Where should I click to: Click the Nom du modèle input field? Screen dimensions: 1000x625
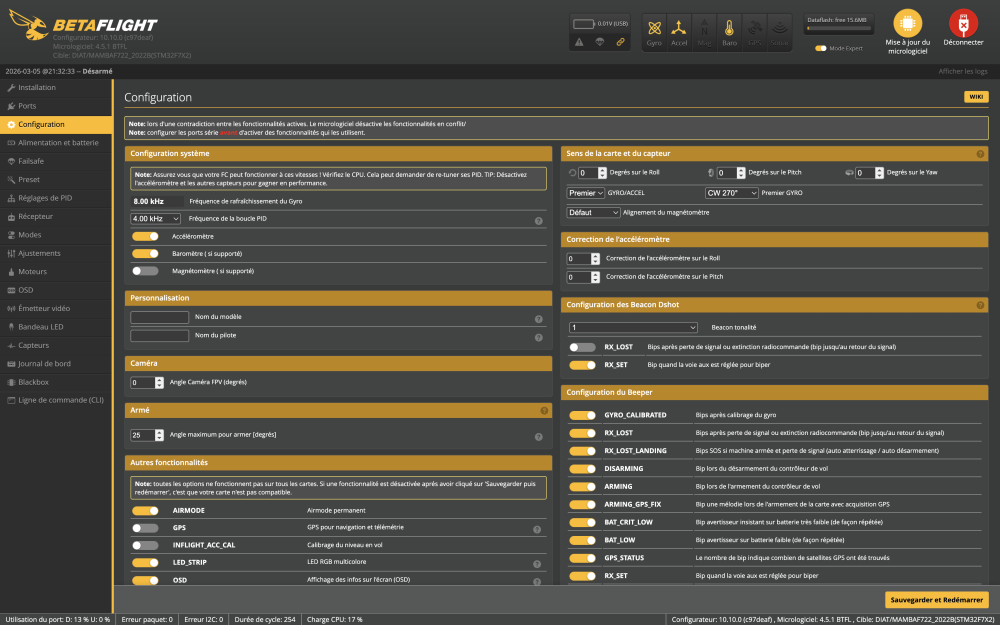[x=160, y=317]
